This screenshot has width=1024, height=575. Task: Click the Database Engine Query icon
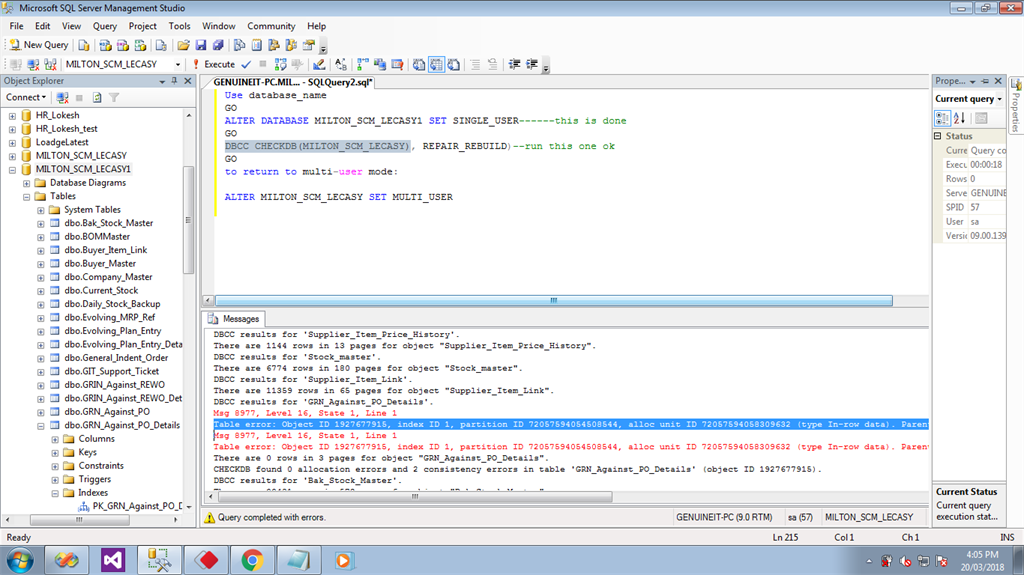(84, 45)
